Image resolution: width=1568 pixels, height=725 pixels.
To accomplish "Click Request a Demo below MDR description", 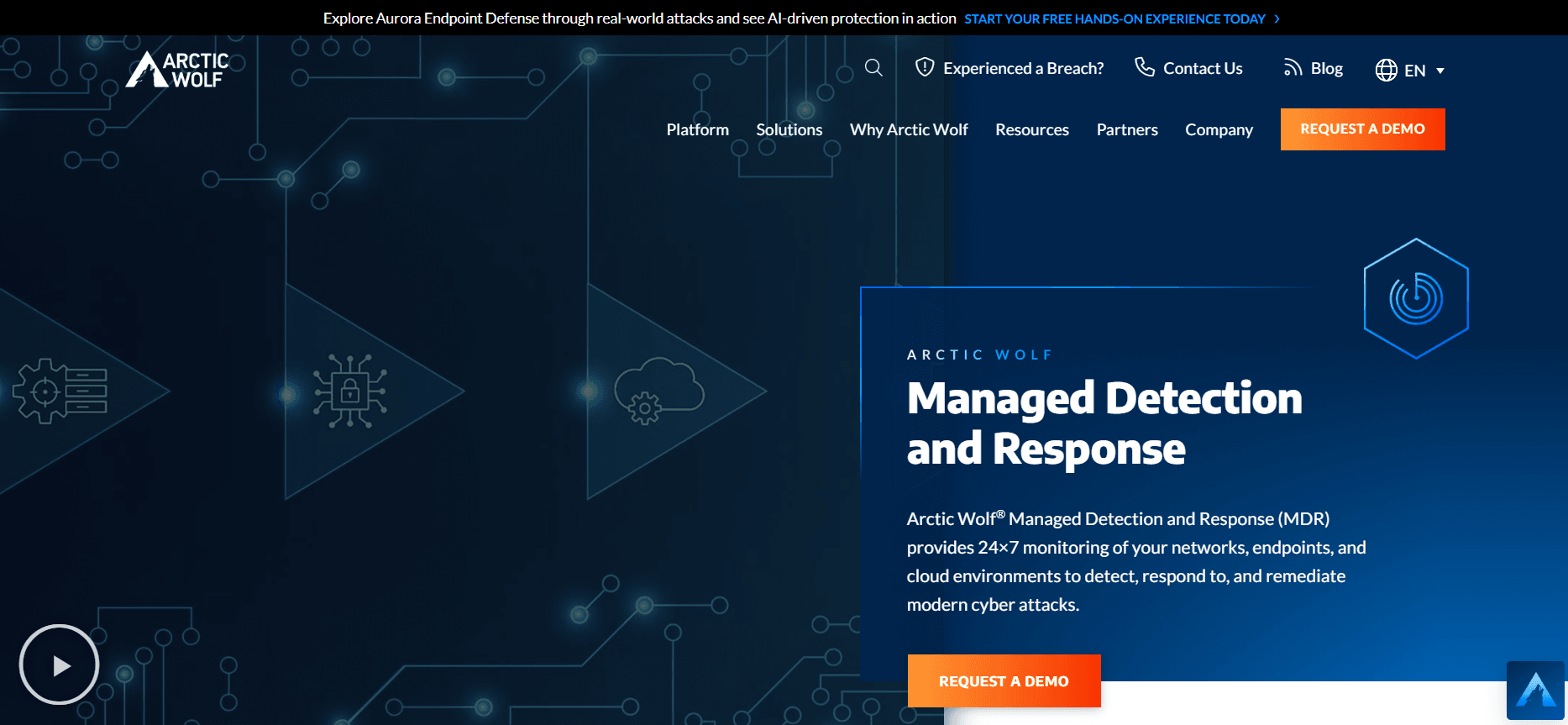I will [1004, 680].
